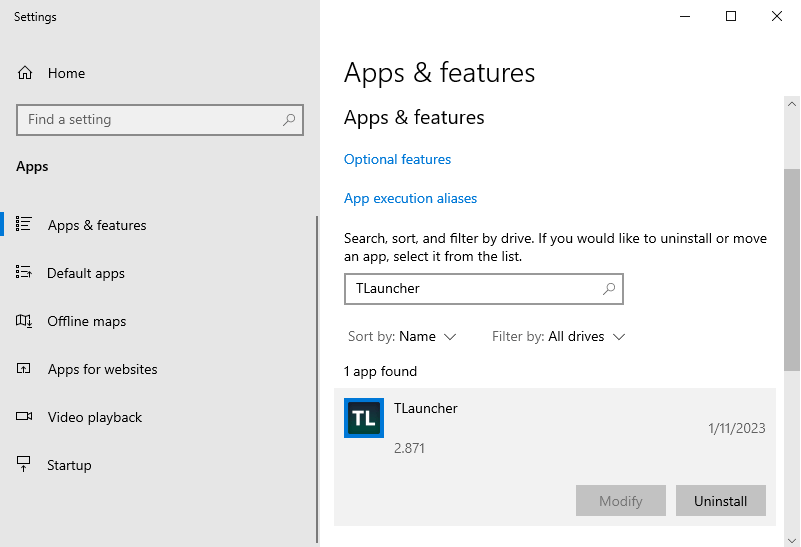Open the Home settings page
The width and height of the screenshot is (801, 547).
pos(66,73)
